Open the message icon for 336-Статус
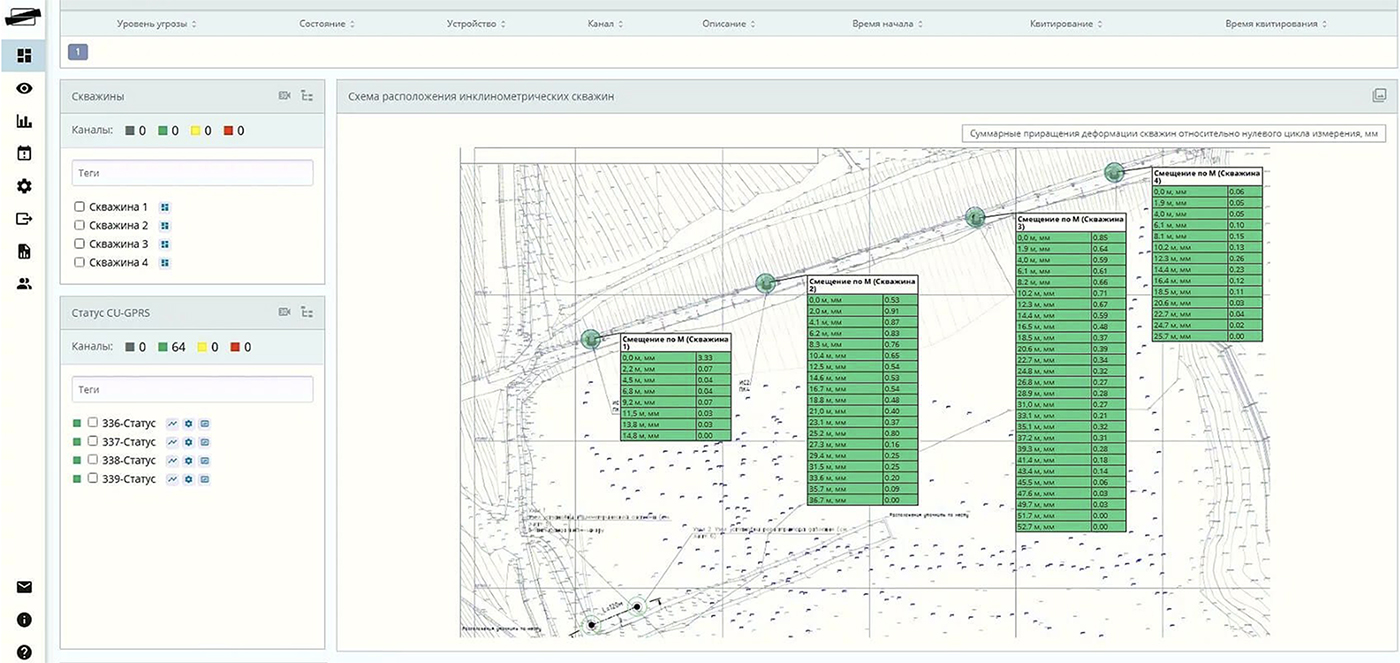Viewport: 1400px width, 663px height. (x=204, y=424)
